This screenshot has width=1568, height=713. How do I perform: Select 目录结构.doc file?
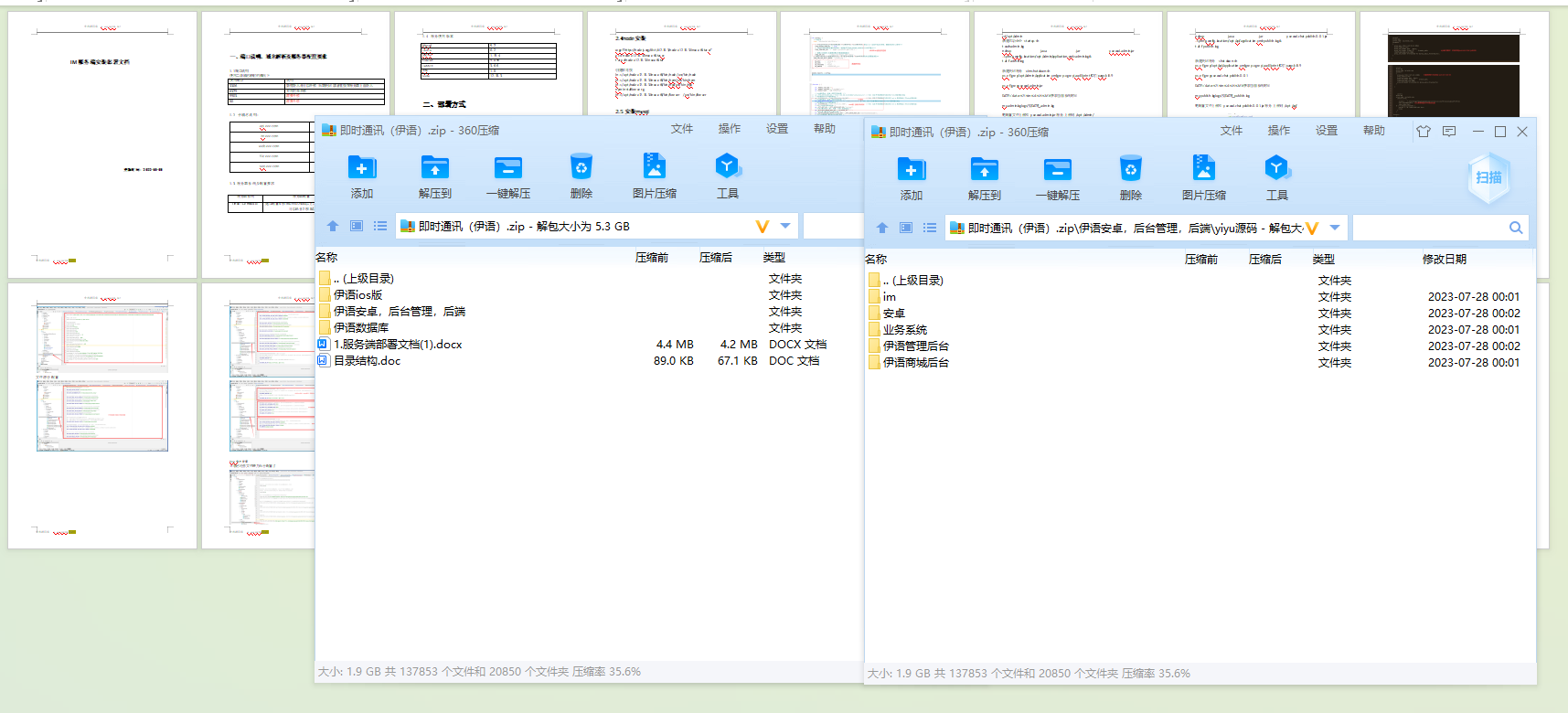367,361
